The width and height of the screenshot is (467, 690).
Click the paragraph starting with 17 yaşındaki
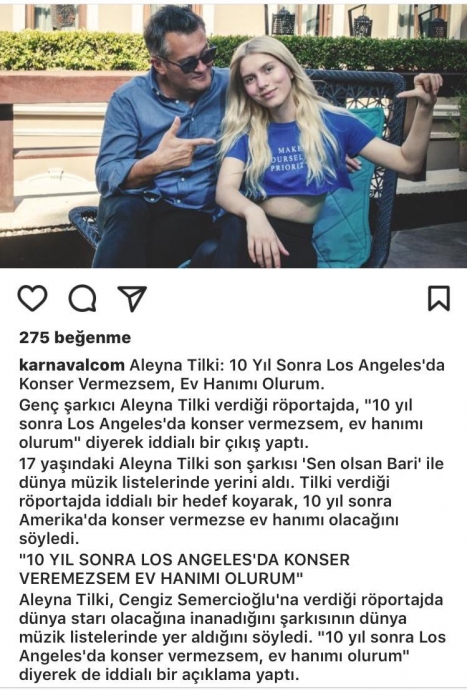coord(231,501)
